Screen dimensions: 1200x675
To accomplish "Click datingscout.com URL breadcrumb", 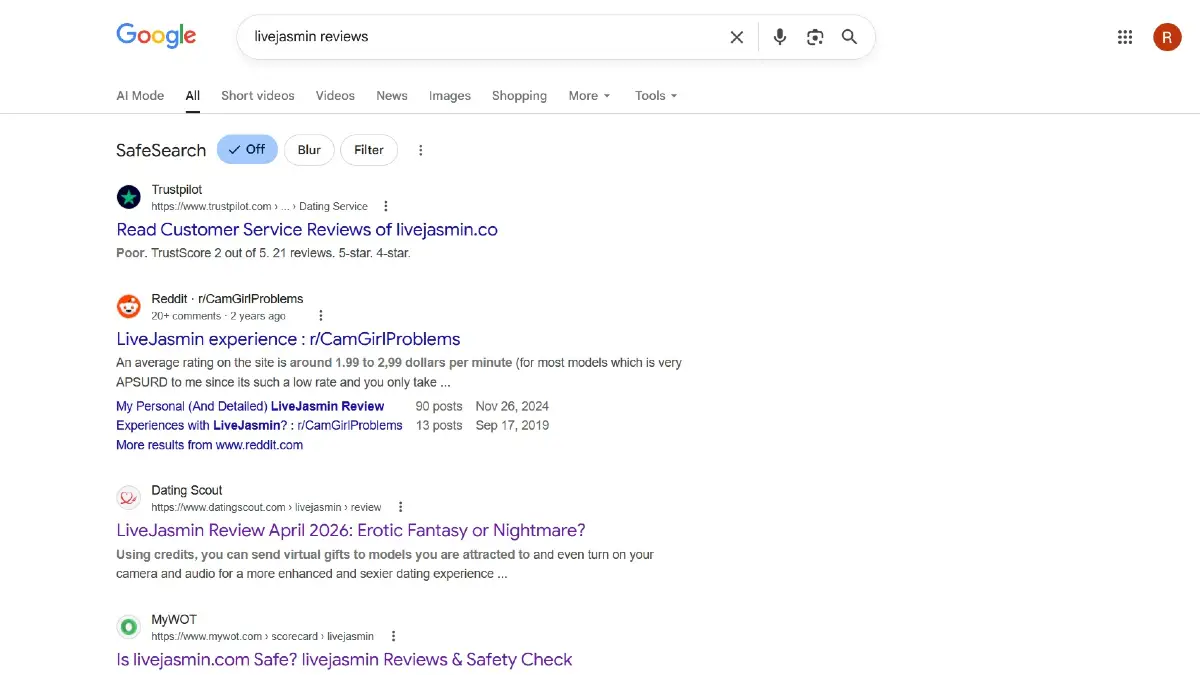I will point(267,508).
